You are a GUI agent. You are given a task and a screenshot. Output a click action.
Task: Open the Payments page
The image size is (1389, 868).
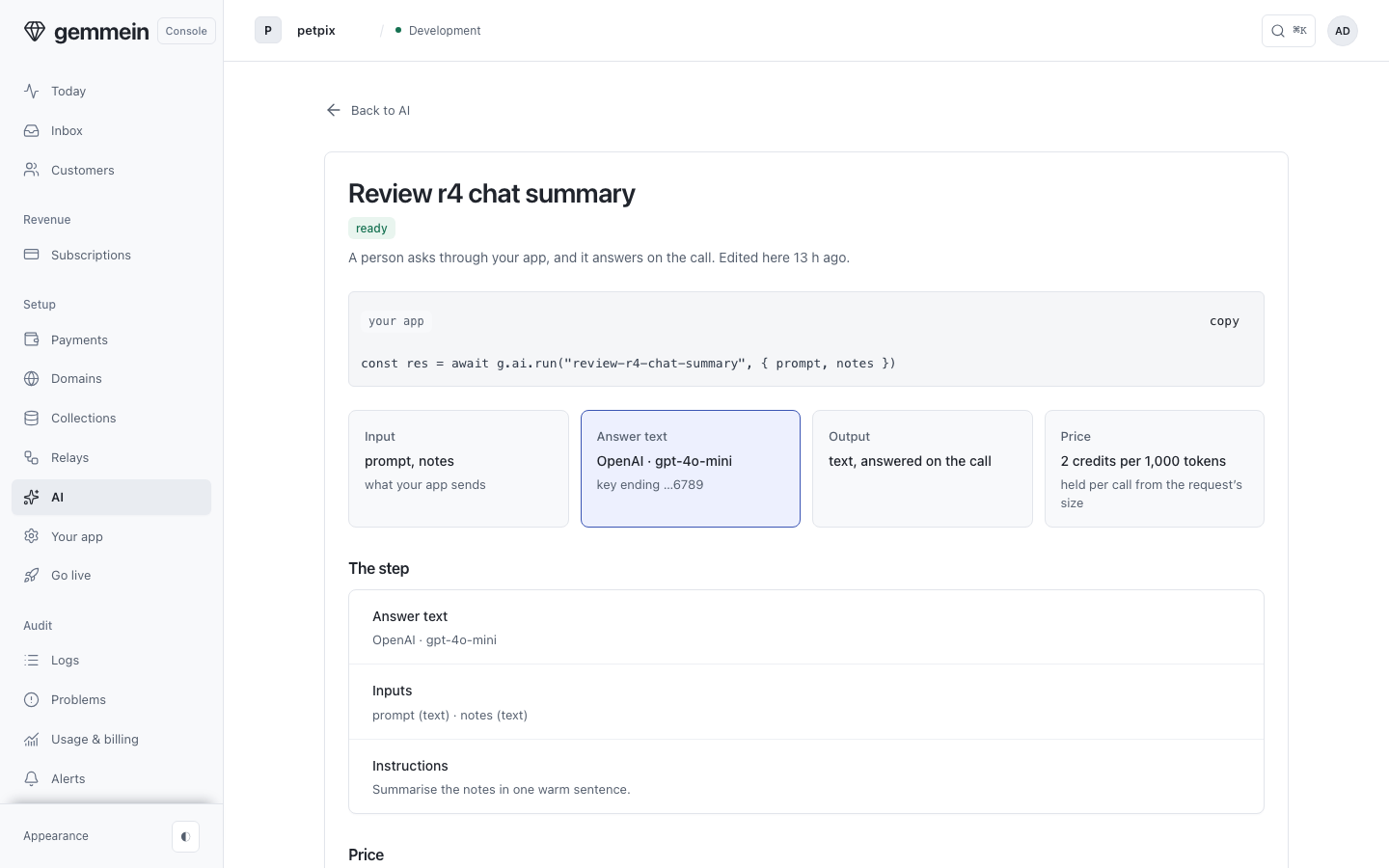pos(111,339)
